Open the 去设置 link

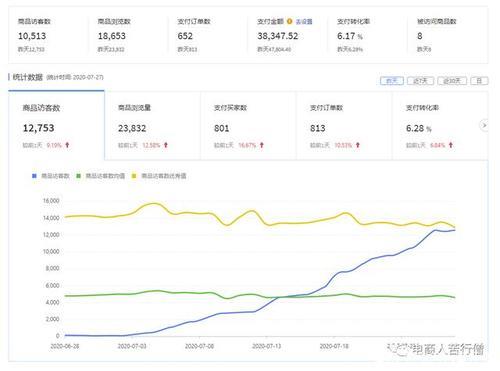point(304,22)
